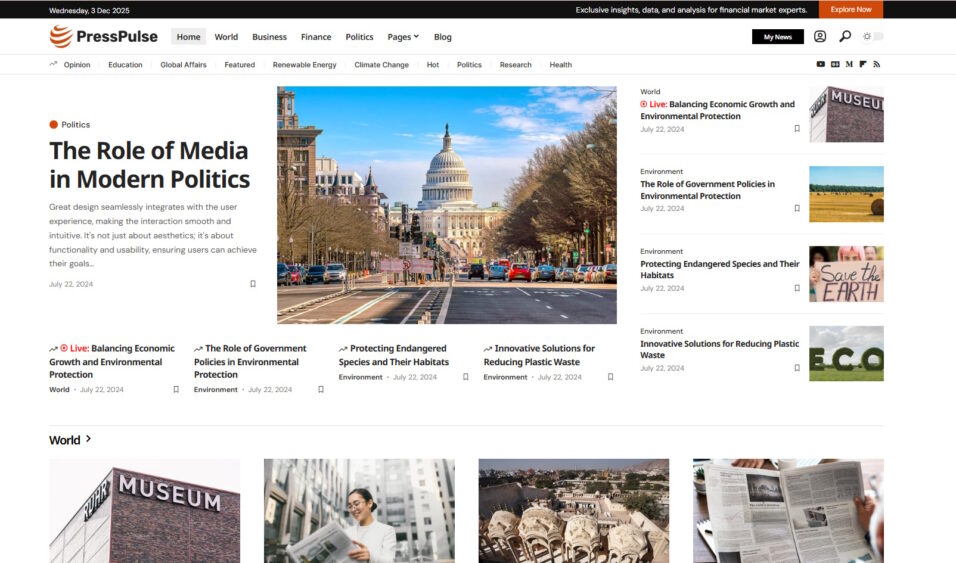Open the Capitol building featured image
The height and width of the screenshot is (563, 956).
(x=446, y=205)
